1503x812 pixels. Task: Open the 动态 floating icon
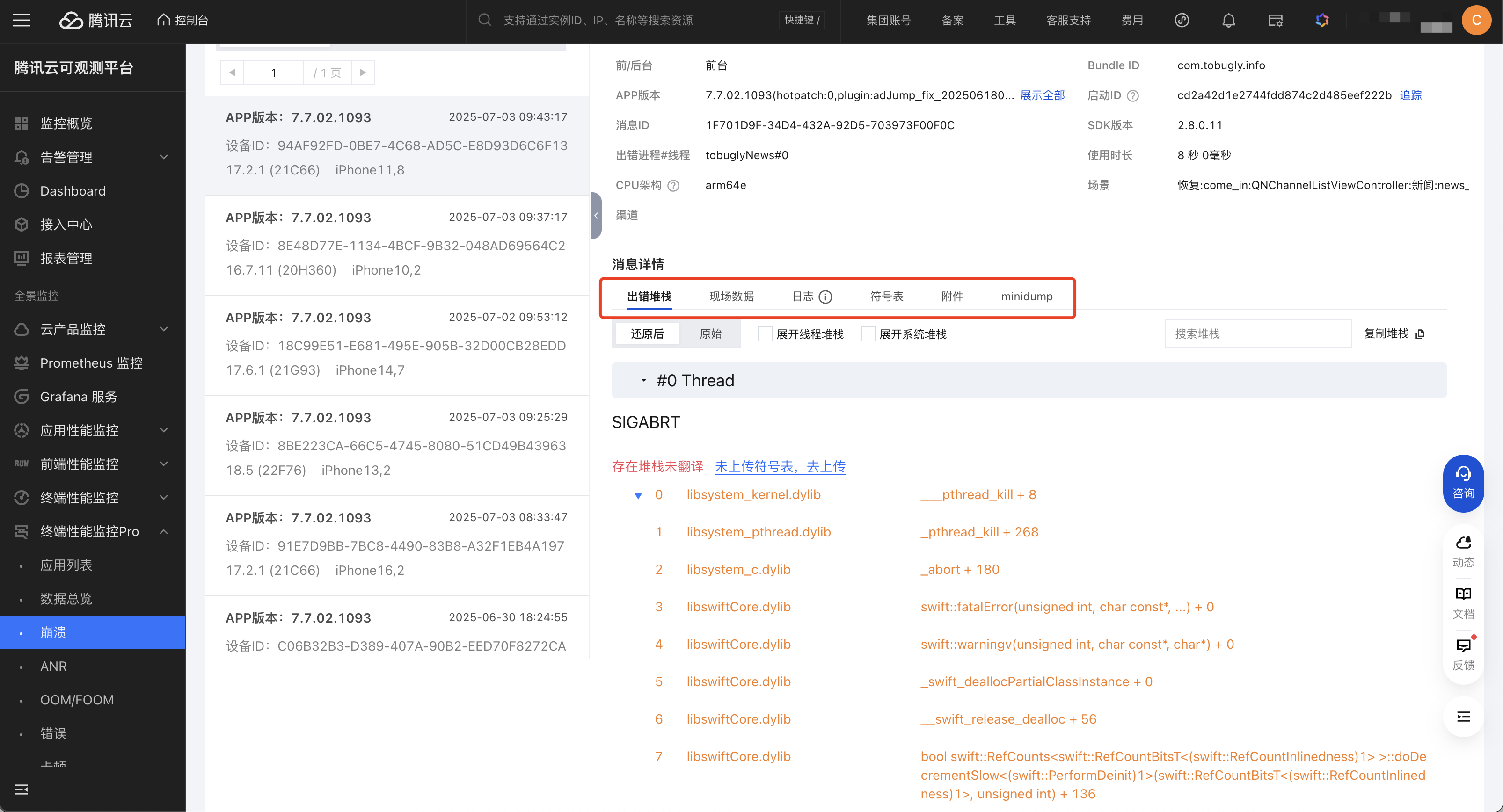[1463, 551]
